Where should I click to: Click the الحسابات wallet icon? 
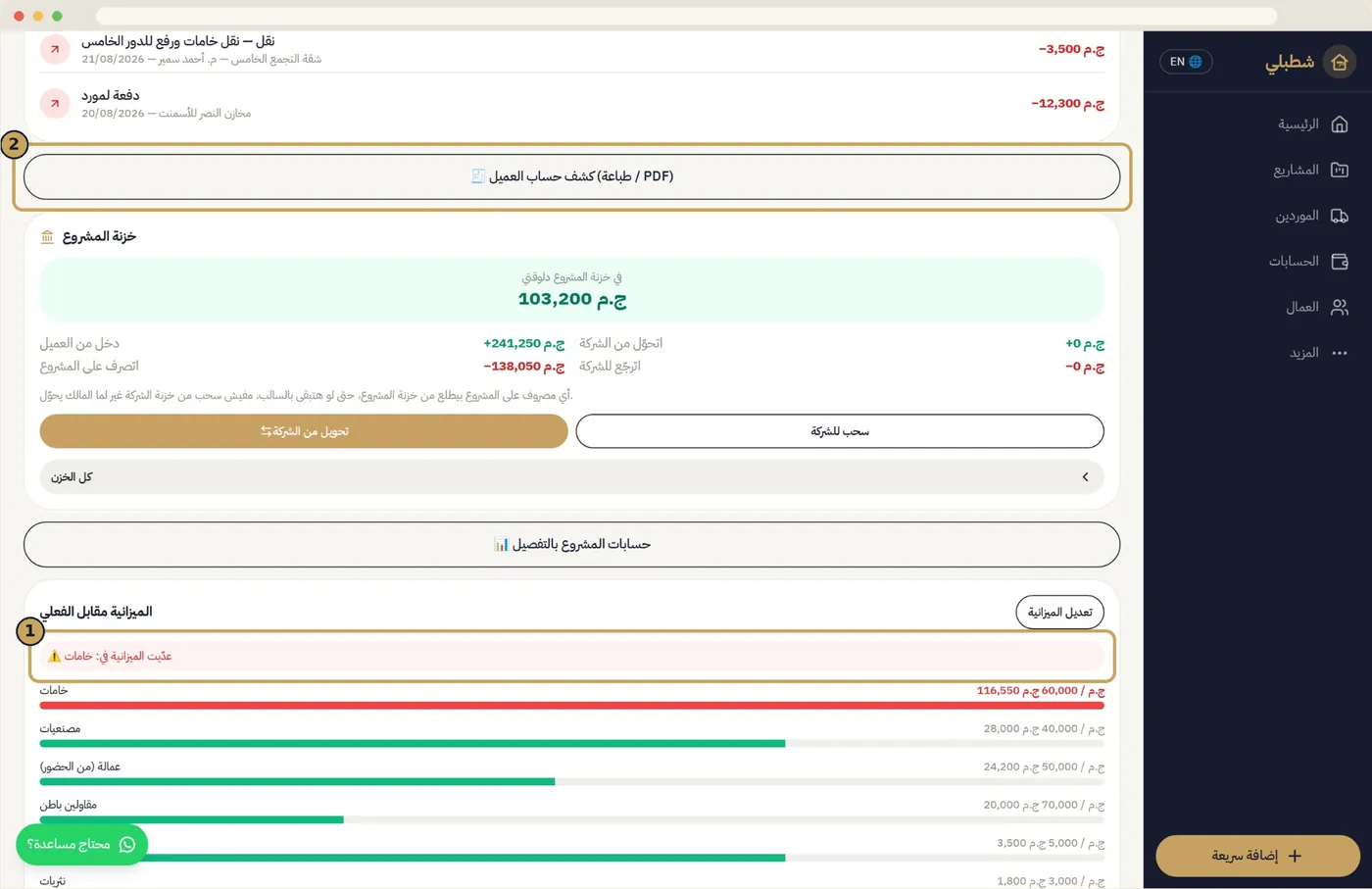coord(1339,261)
